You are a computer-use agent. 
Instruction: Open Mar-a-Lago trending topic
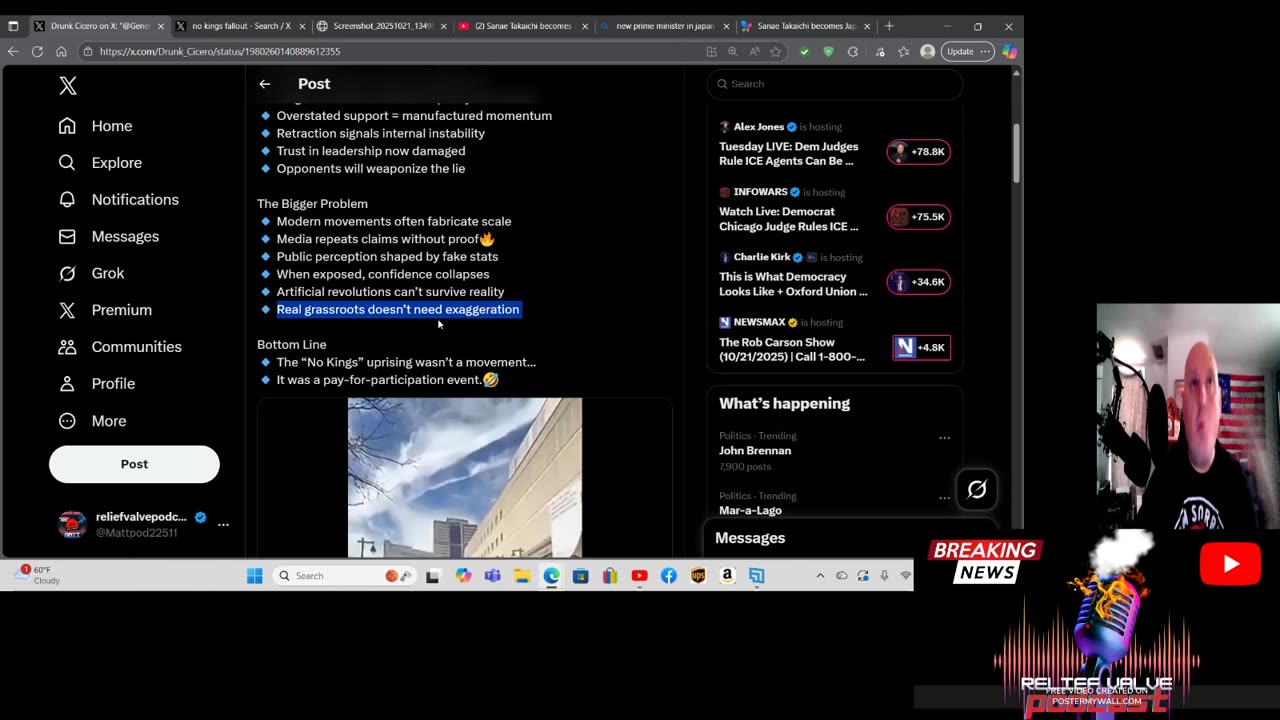click(x=750, y=510)
